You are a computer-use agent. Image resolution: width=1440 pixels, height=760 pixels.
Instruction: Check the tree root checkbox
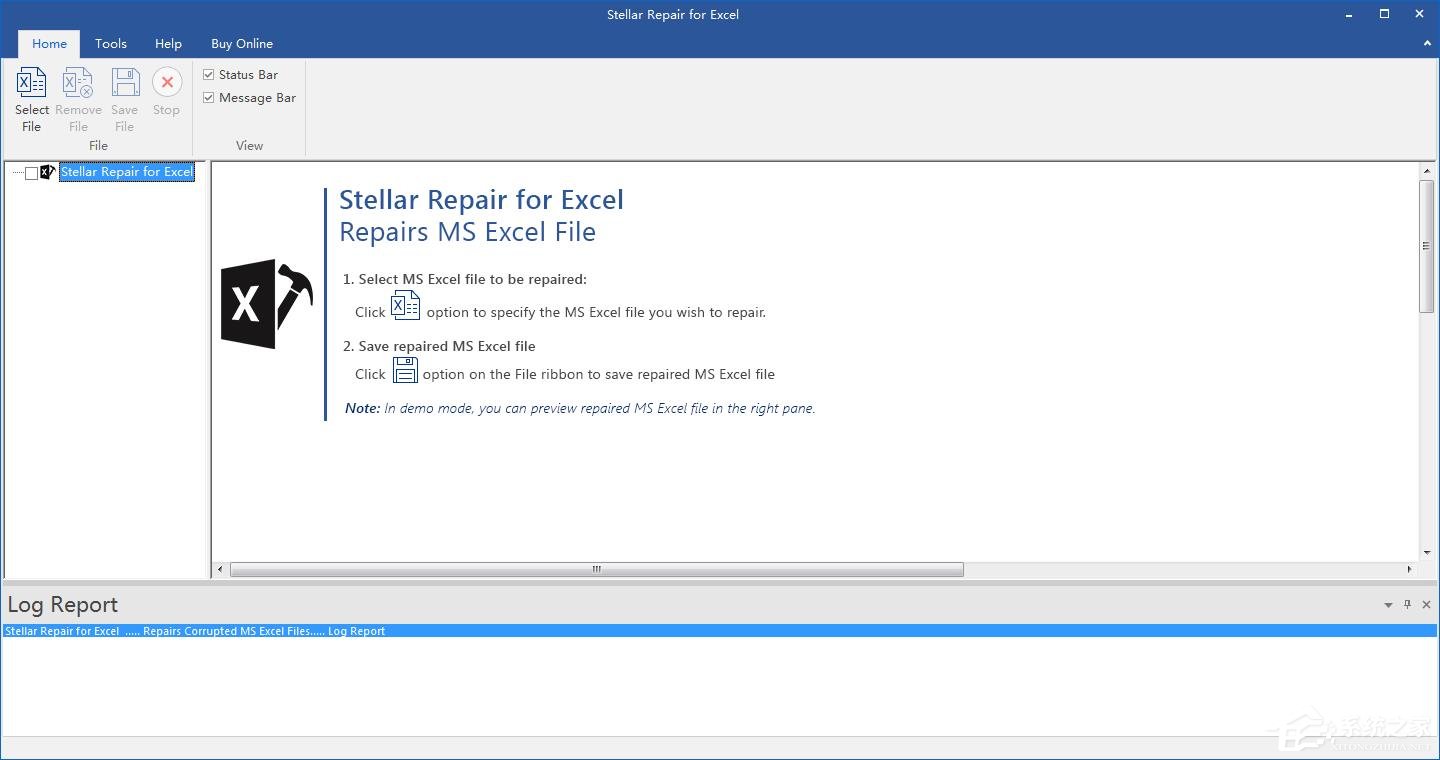[32, 173]
